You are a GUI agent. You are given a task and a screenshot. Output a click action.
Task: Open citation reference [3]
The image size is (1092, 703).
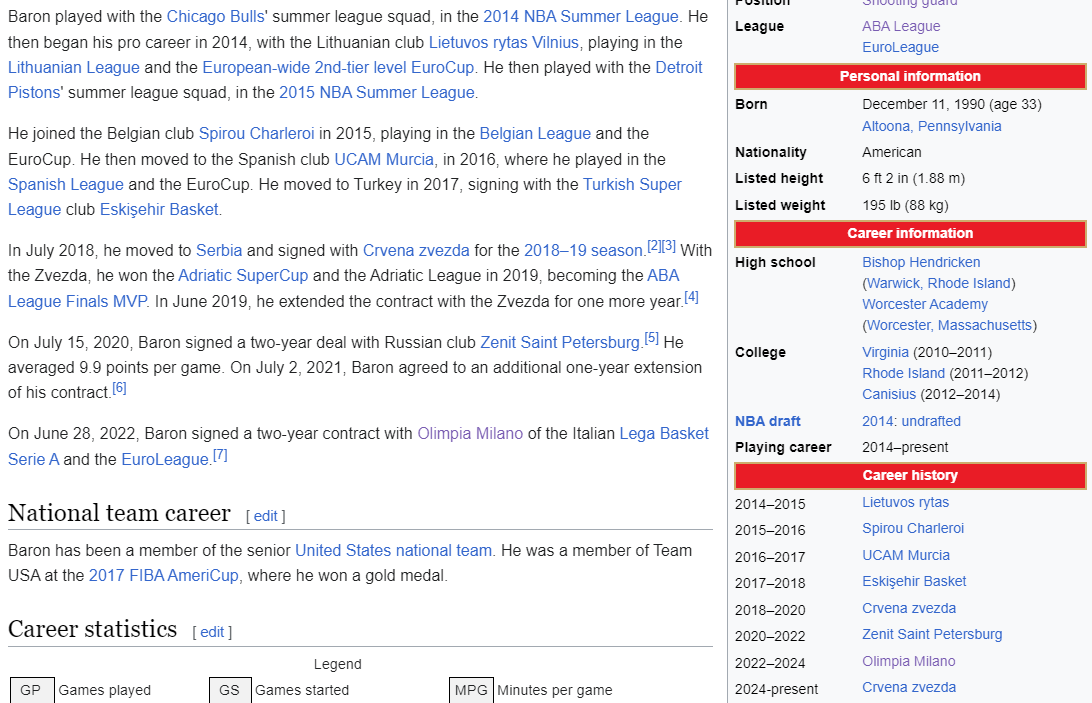(669, 246)
